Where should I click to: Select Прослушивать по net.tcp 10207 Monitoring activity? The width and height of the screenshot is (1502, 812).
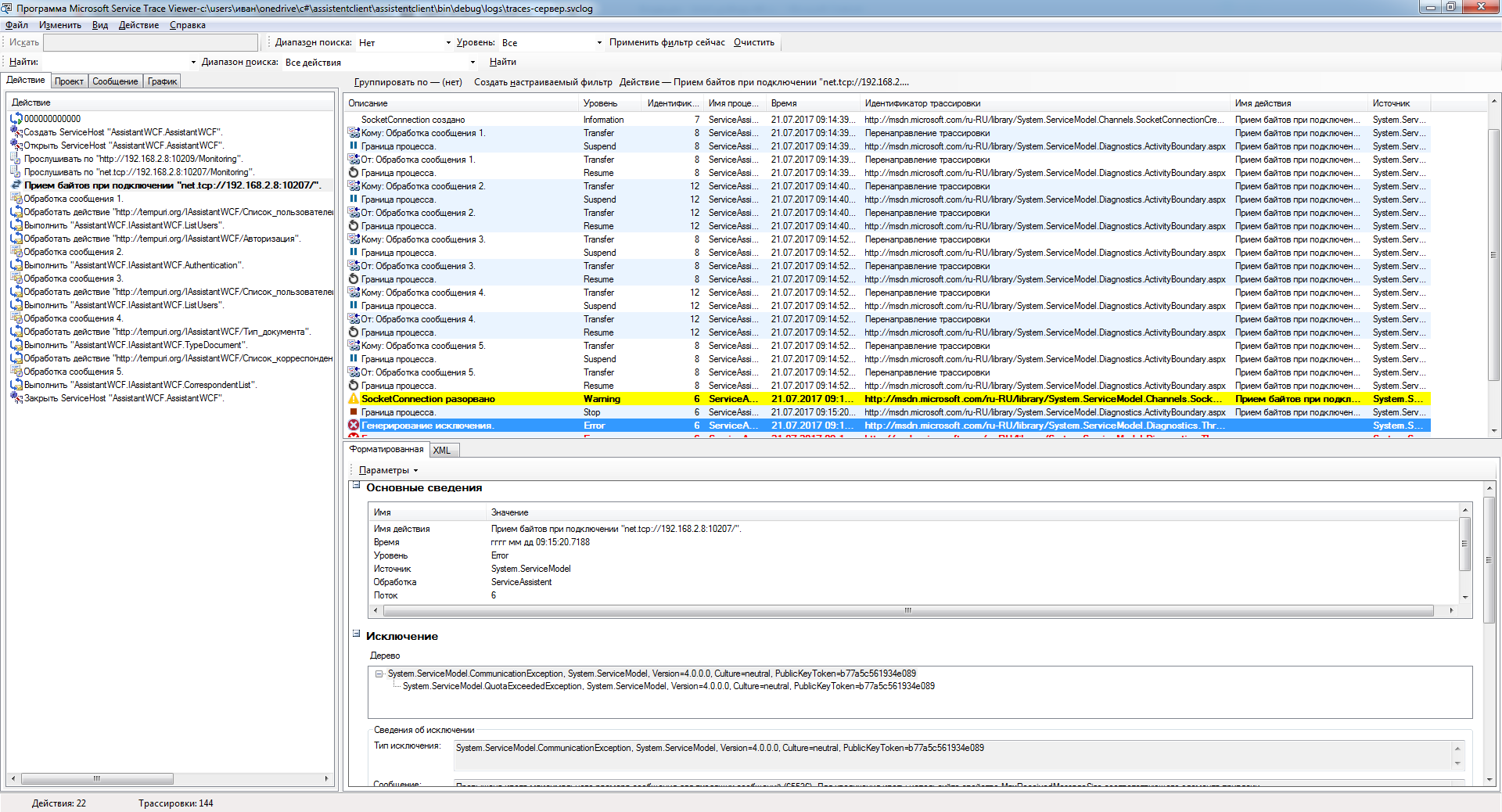(138, 172)
